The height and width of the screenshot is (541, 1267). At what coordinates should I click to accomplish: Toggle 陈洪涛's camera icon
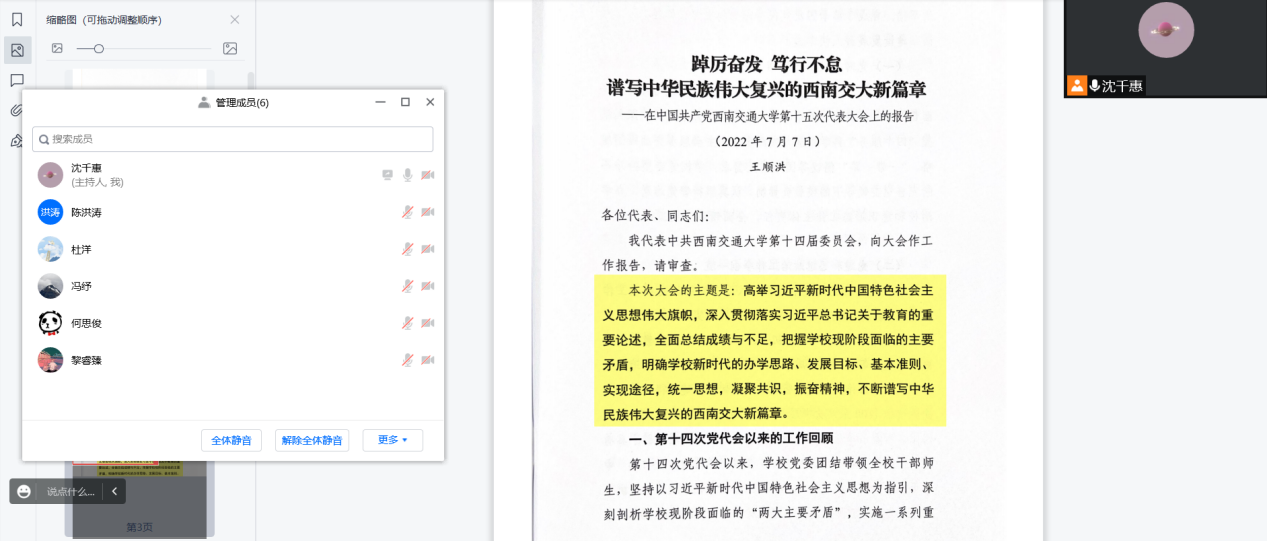428,212
